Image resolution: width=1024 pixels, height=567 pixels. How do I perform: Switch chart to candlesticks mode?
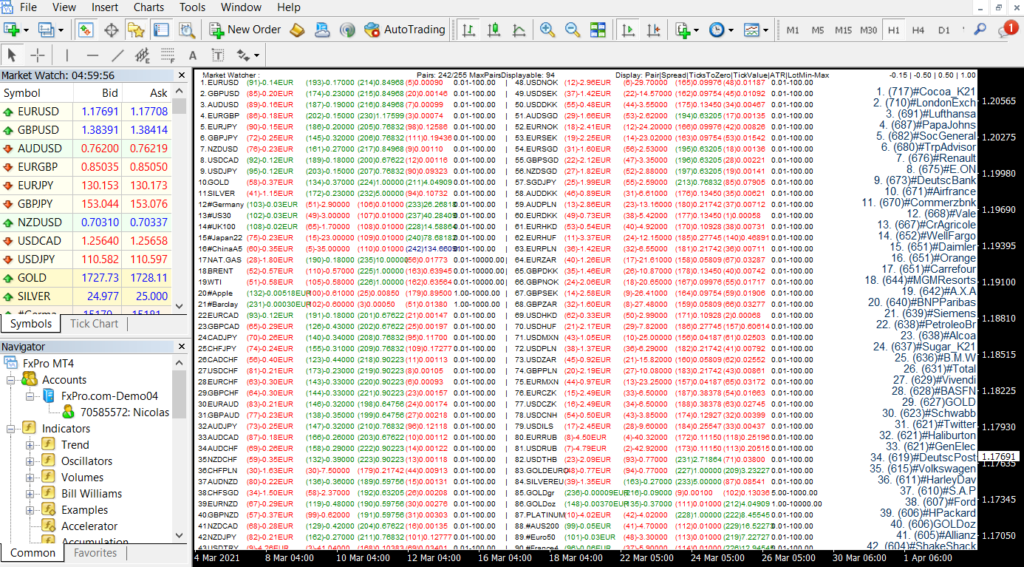point(494,29)
